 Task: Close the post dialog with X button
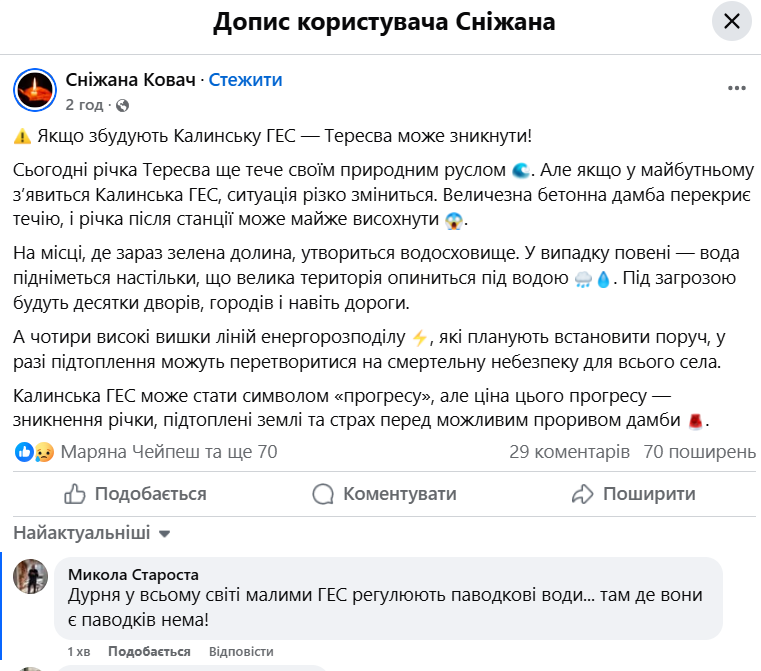(x=732, y=21)
